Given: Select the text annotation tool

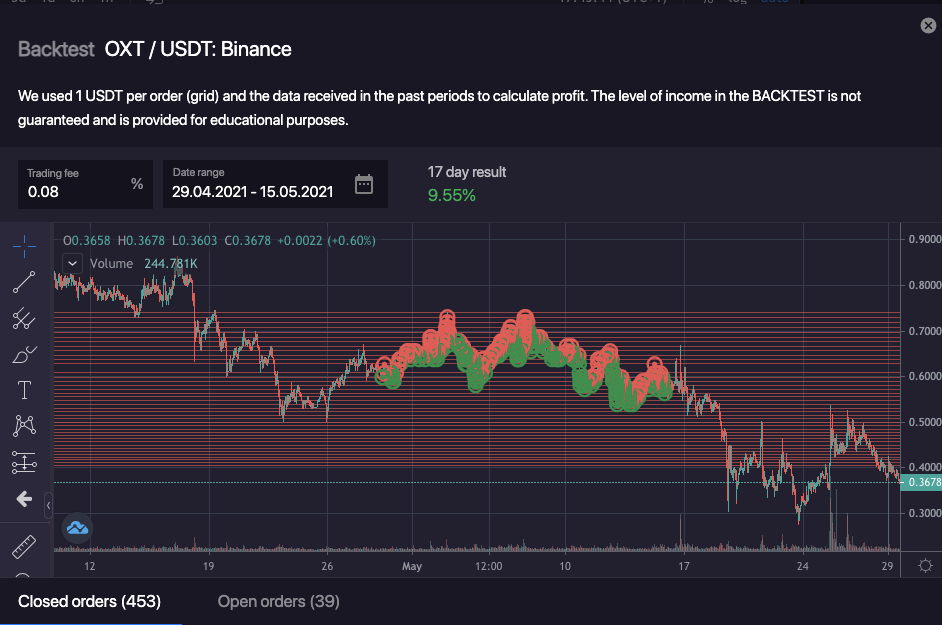Looking at the screenshot, I should [24, 390].
